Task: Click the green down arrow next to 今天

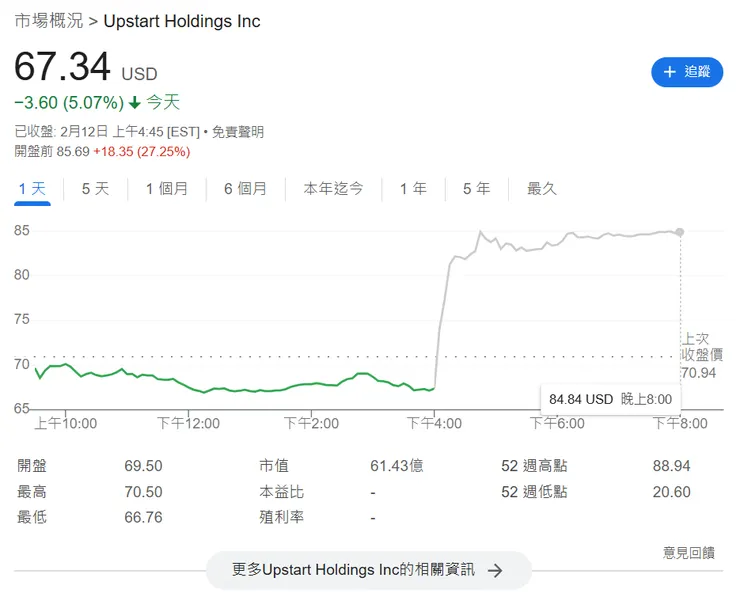Action: (x=135, y=102)
